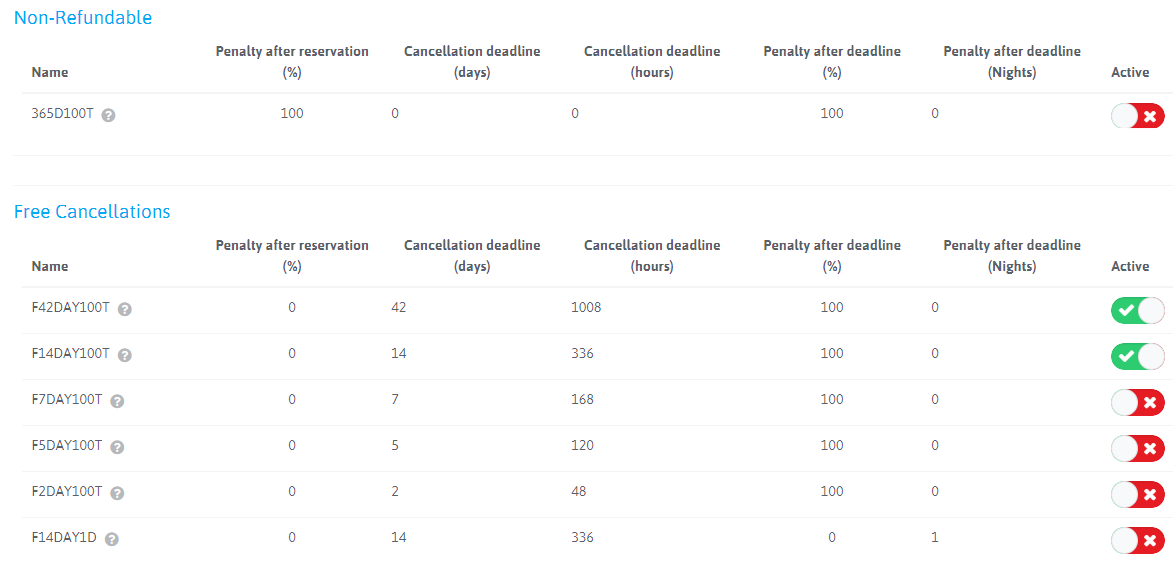
Task: Click help icon beside F2DAY100T
Action: [x=117, y=493]
